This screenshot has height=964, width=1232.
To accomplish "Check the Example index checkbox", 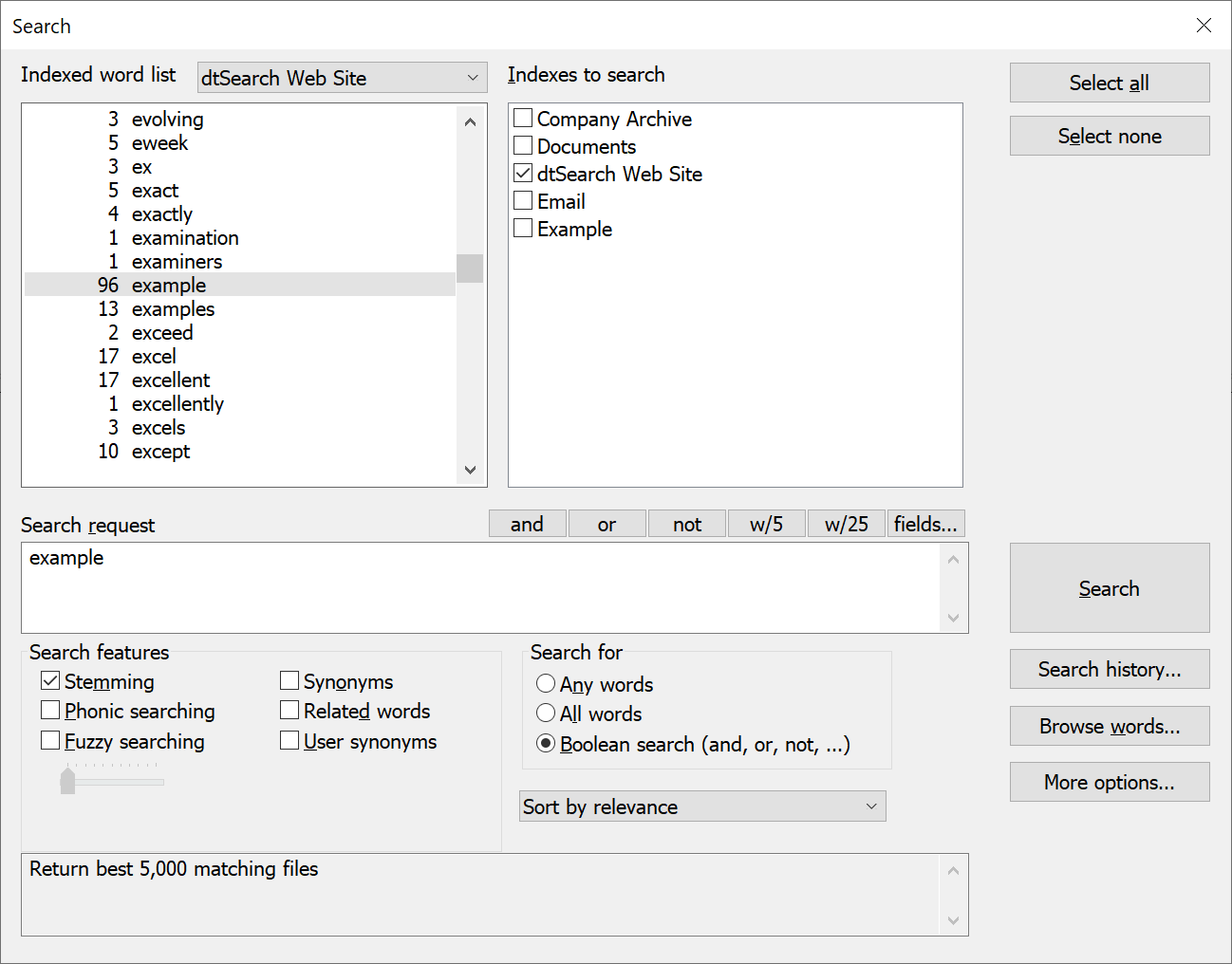I will [x=523, y=229].
